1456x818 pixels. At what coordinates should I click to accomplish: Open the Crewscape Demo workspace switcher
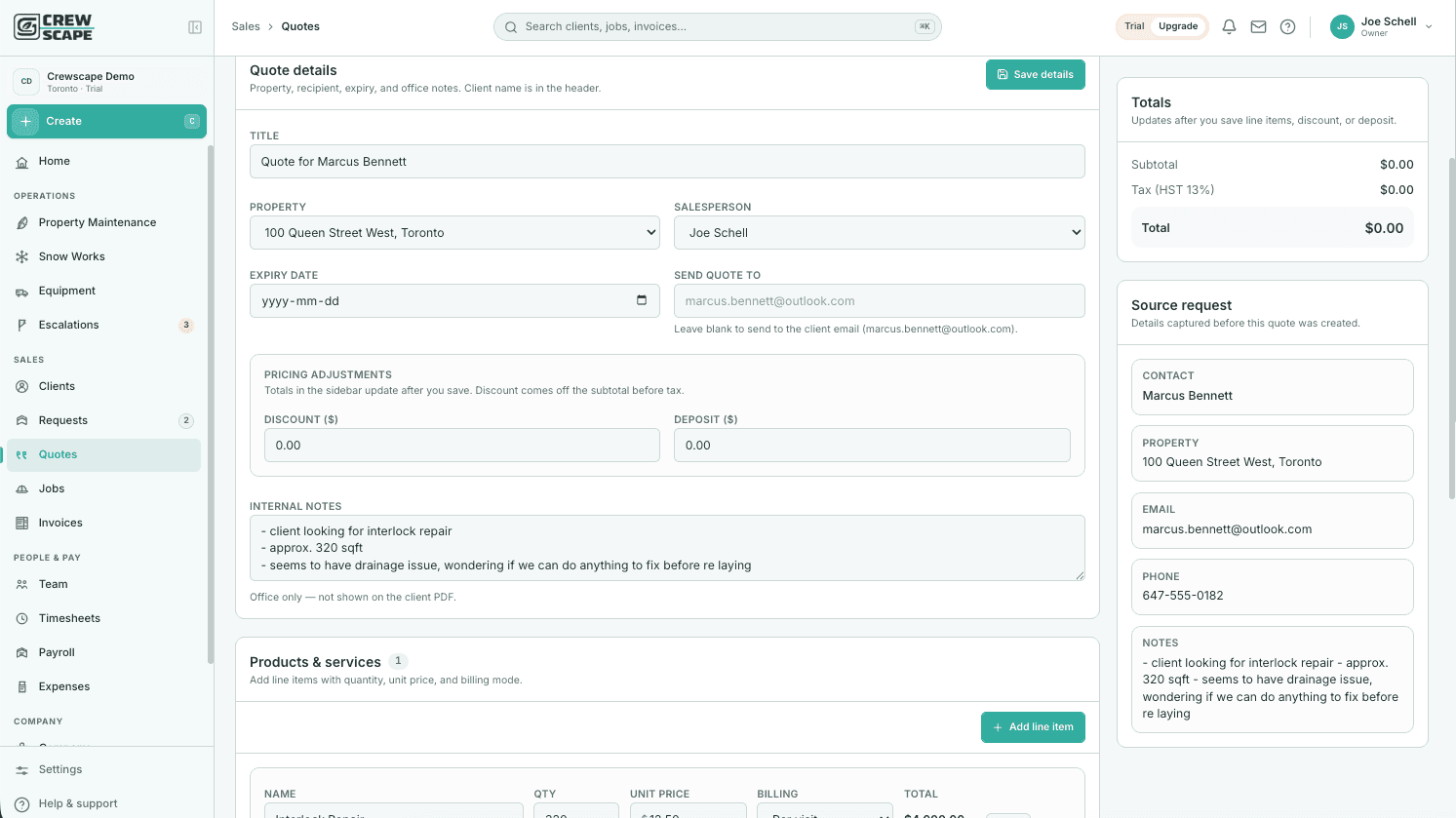106,82
